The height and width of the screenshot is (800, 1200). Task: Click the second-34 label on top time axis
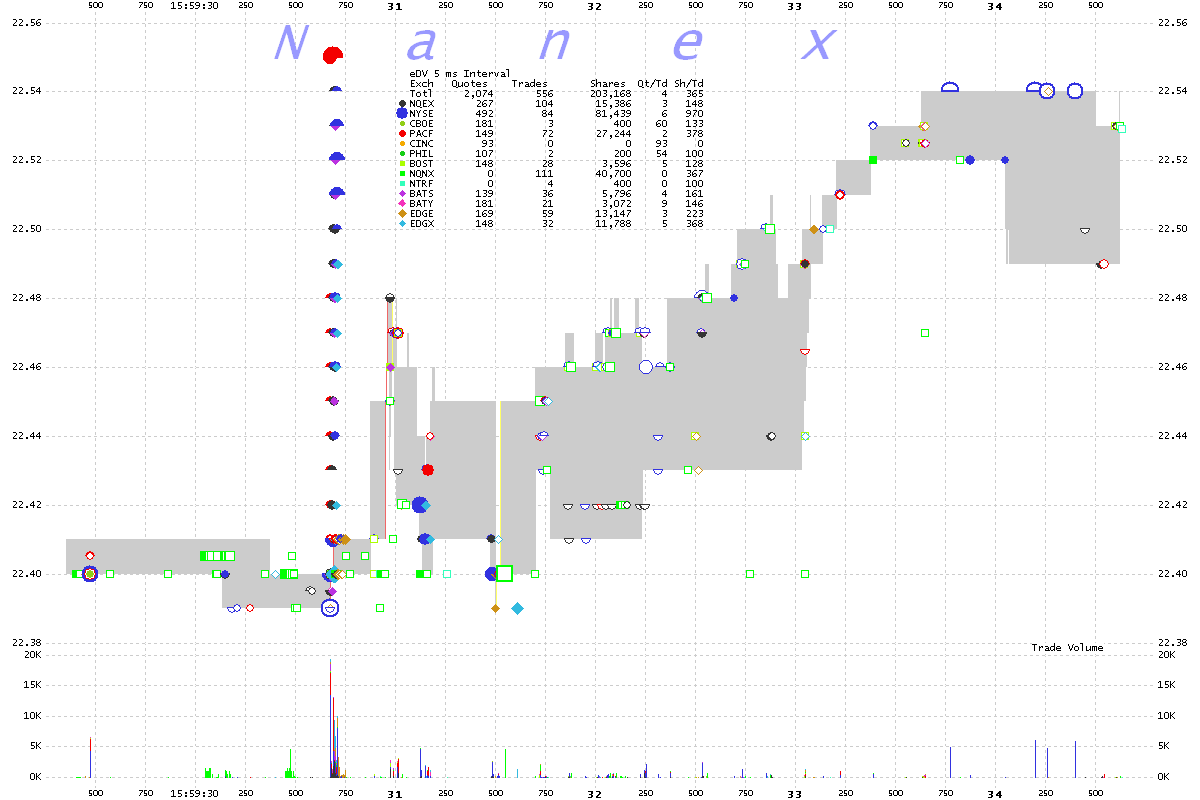[x=994, y=6]
